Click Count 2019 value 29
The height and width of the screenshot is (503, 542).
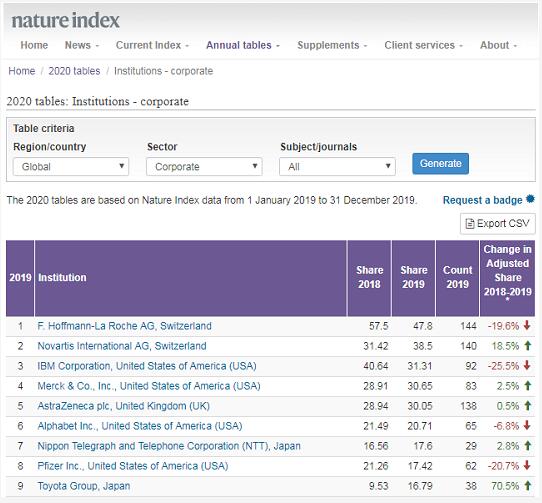(470, 446)
